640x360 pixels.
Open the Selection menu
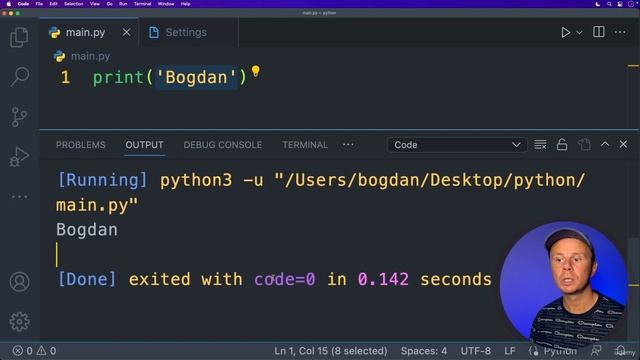[73, 4]
